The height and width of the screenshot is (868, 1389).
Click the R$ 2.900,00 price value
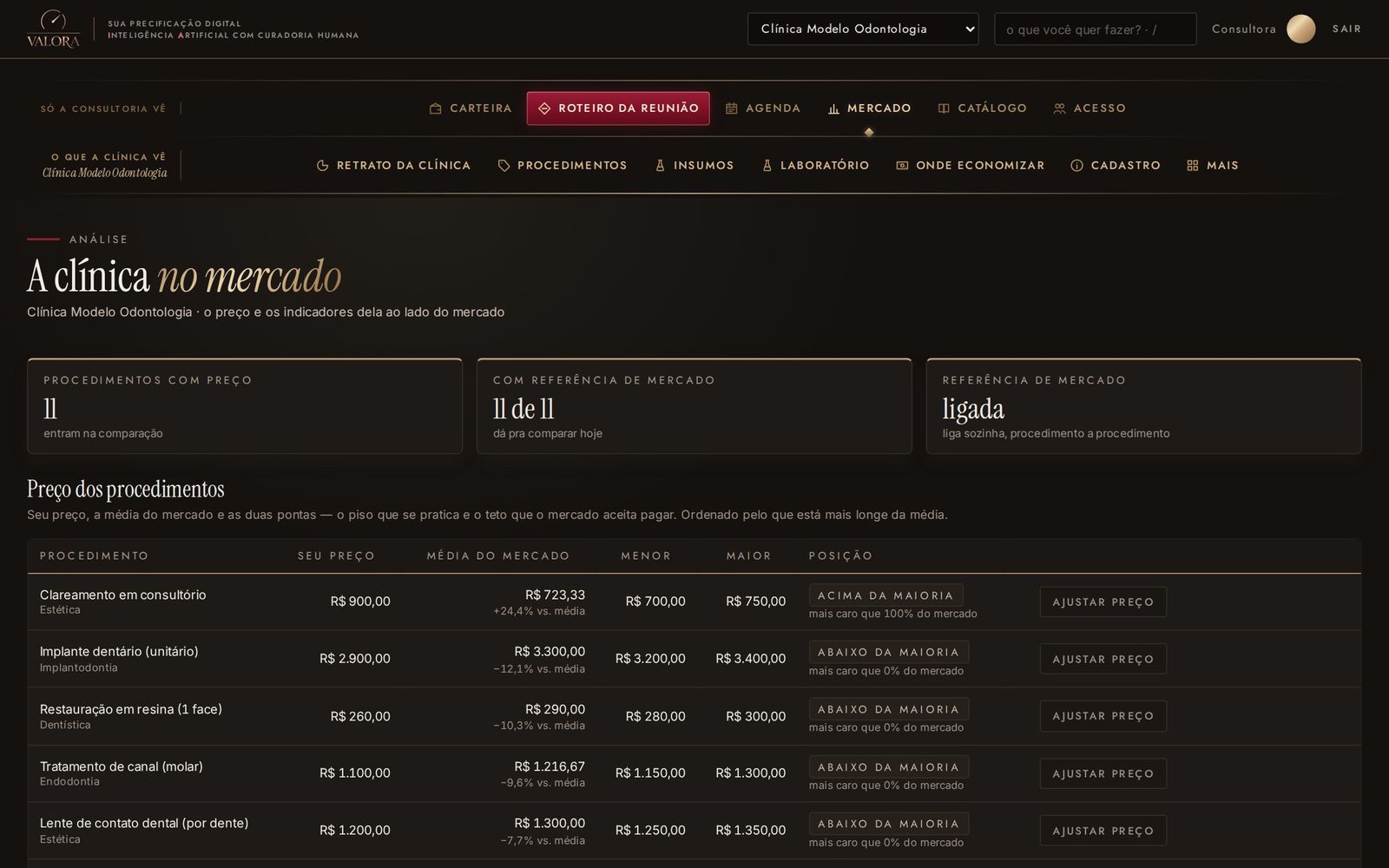coord(355,659)
